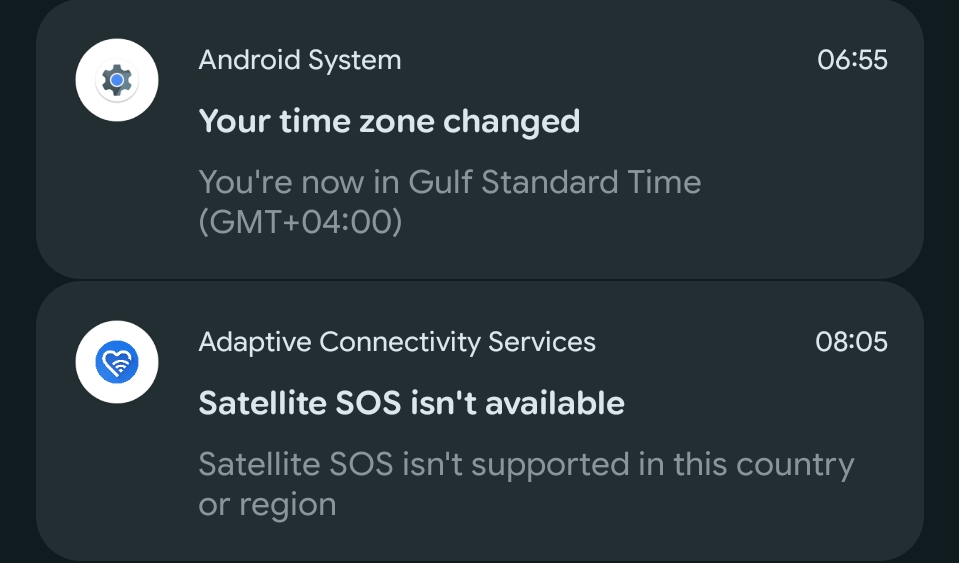The image size is (959, 563).
Task: Open the "Satellite SOS isn't available" notification title
Action: [x=411, y=403]
